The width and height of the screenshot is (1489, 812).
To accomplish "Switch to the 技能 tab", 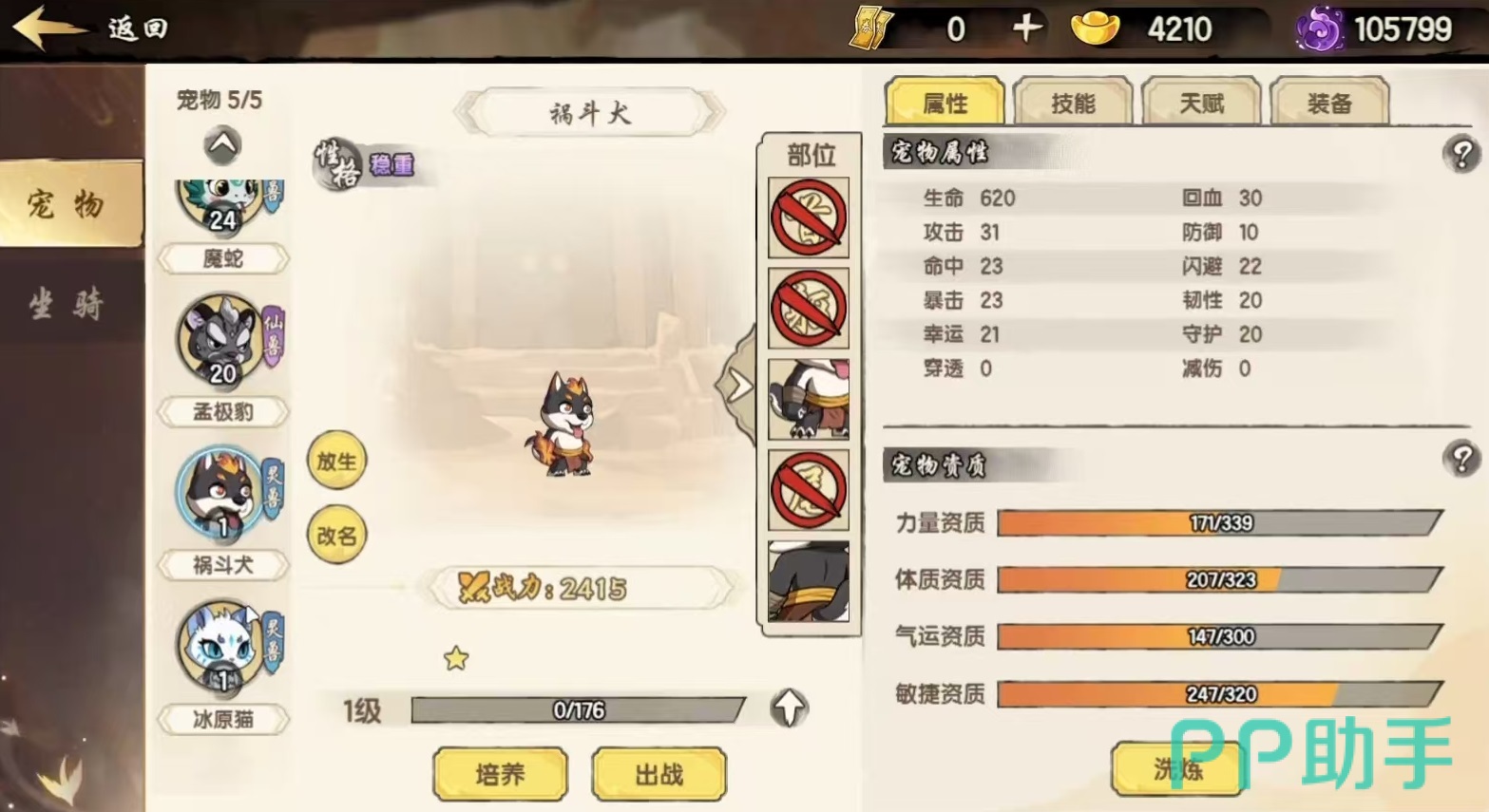I will coord(1073,102).
